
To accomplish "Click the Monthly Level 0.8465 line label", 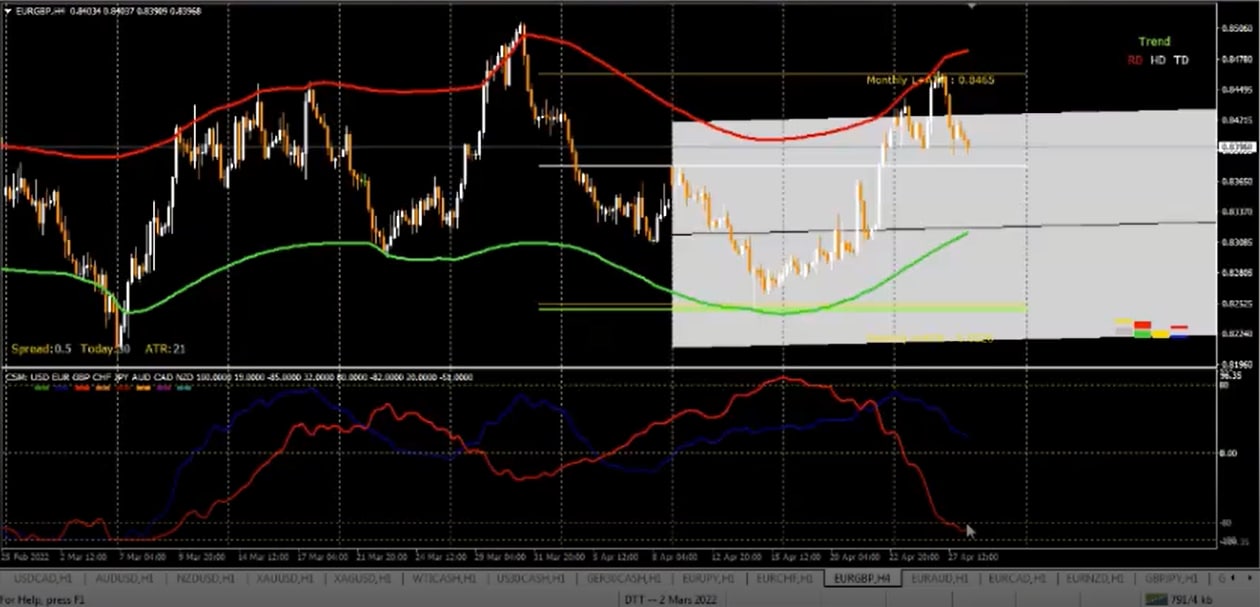I will pos(930,80).
